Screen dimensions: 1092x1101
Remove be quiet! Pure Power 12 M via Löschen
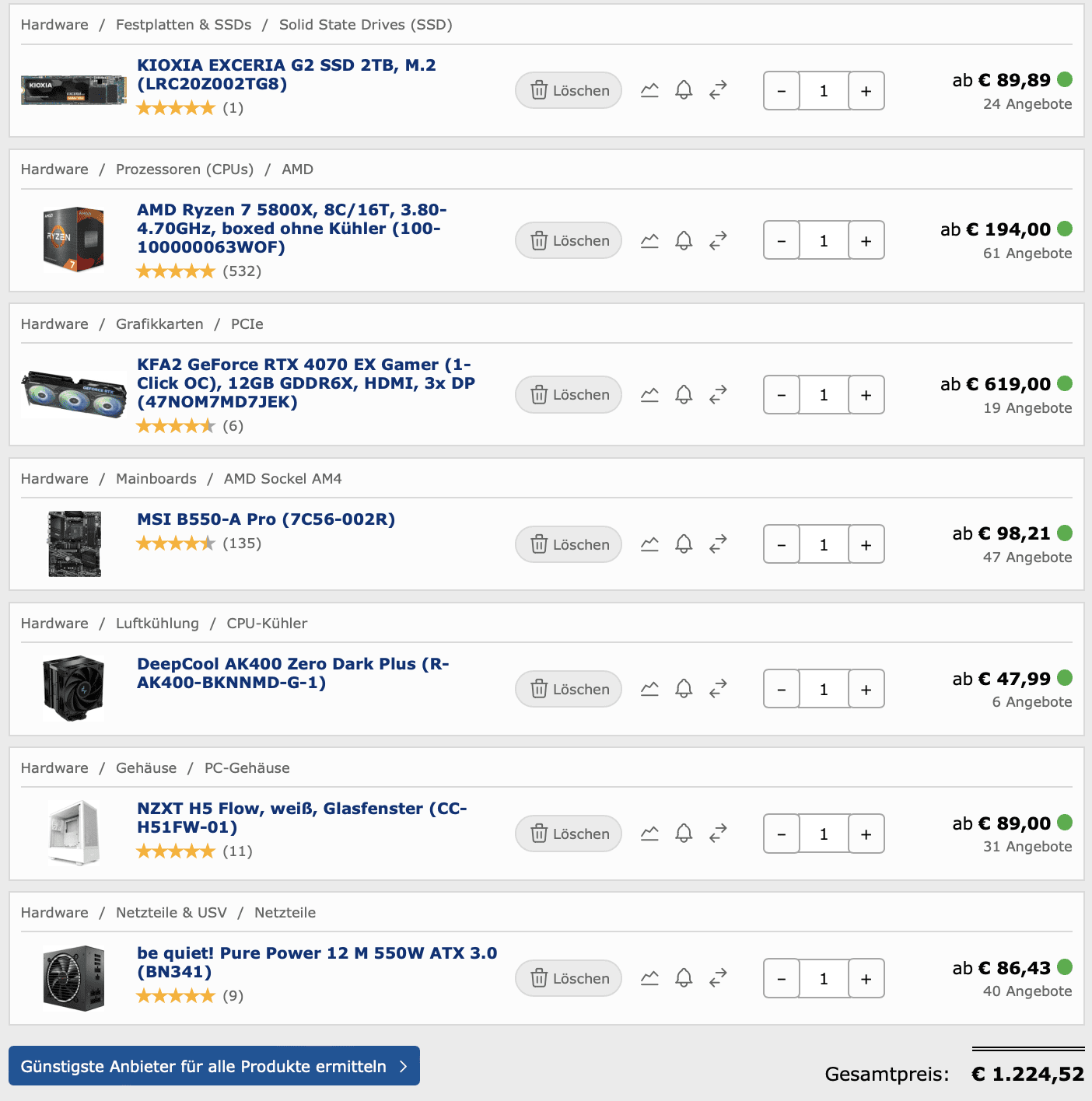click(x=569, y=978)
